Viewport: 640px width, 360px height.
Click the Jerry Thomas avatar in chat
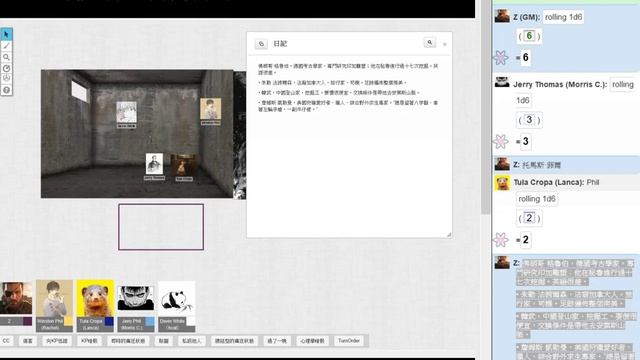[x=502, y=82]
